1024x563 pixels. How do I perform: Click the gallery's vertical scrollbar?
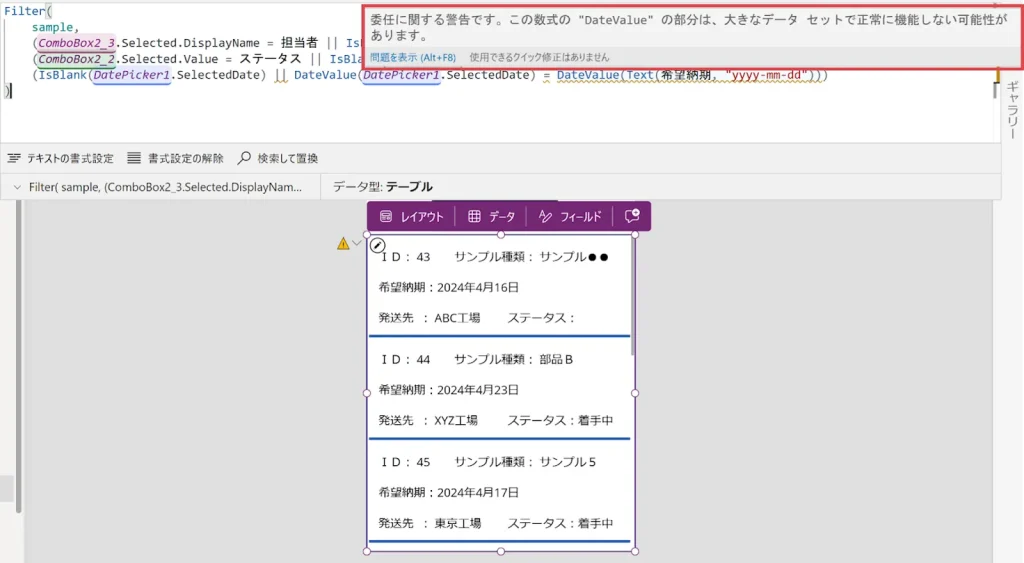pos(633,300)
